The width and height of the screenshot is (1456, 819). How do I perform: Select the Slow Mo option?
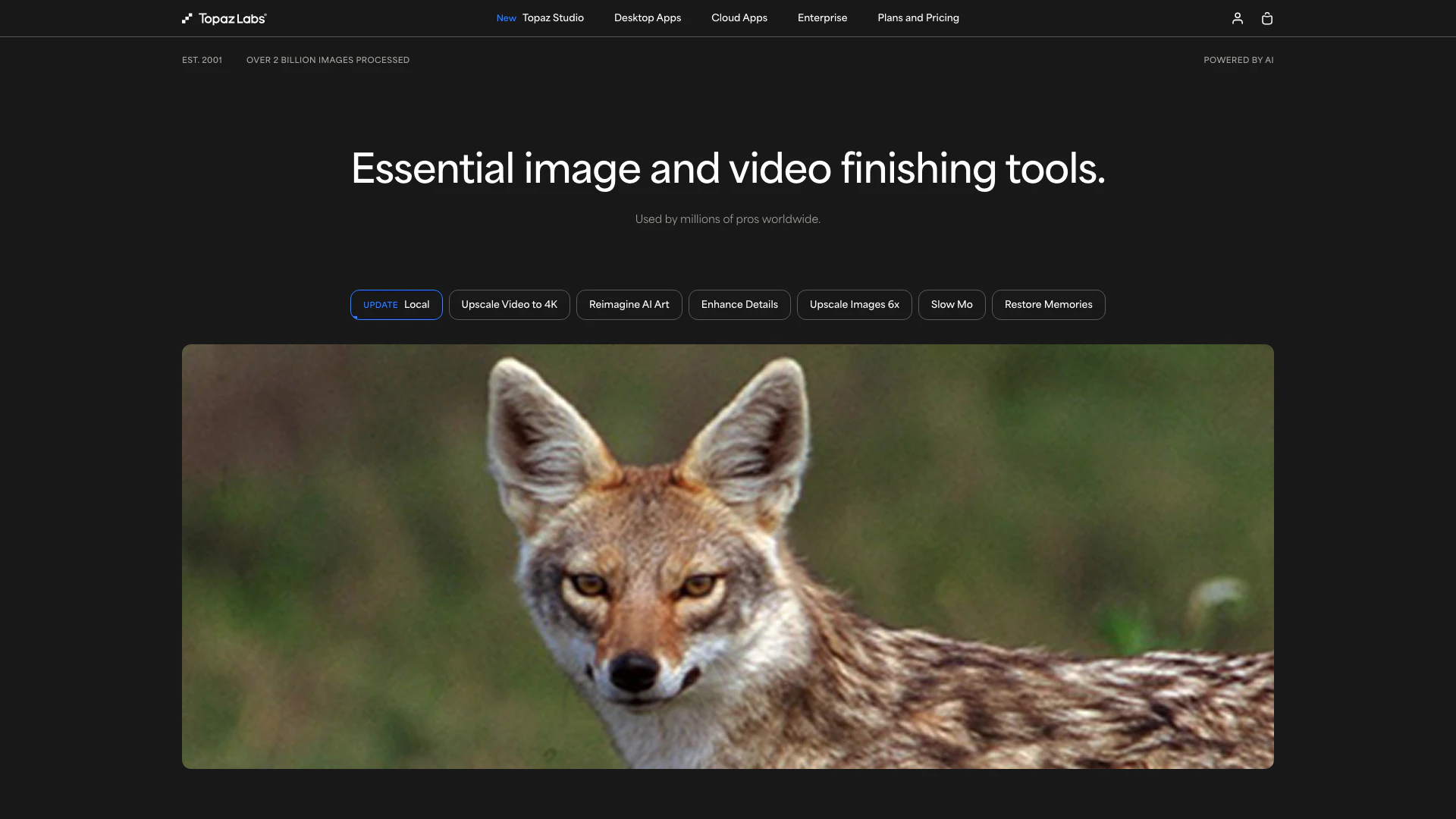coord(952,304)
